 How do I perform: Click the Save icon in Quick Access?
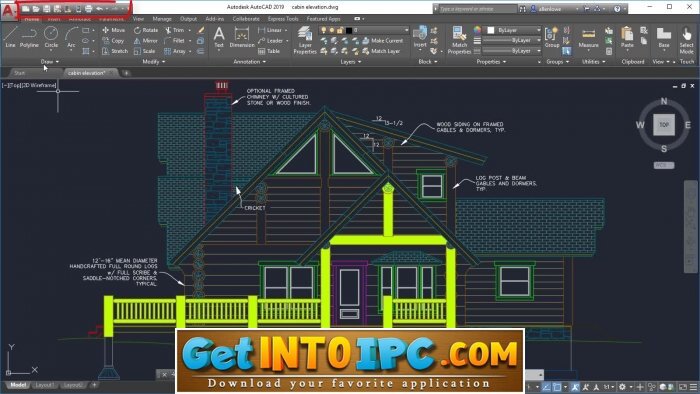click(x=46, y=8)
